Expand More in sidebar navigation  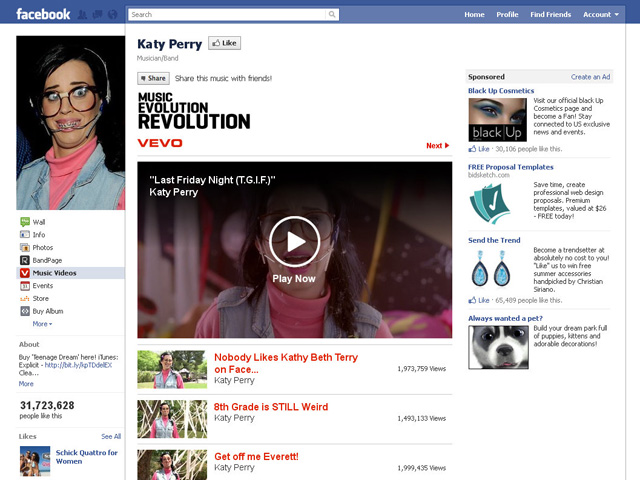[42, 324]
